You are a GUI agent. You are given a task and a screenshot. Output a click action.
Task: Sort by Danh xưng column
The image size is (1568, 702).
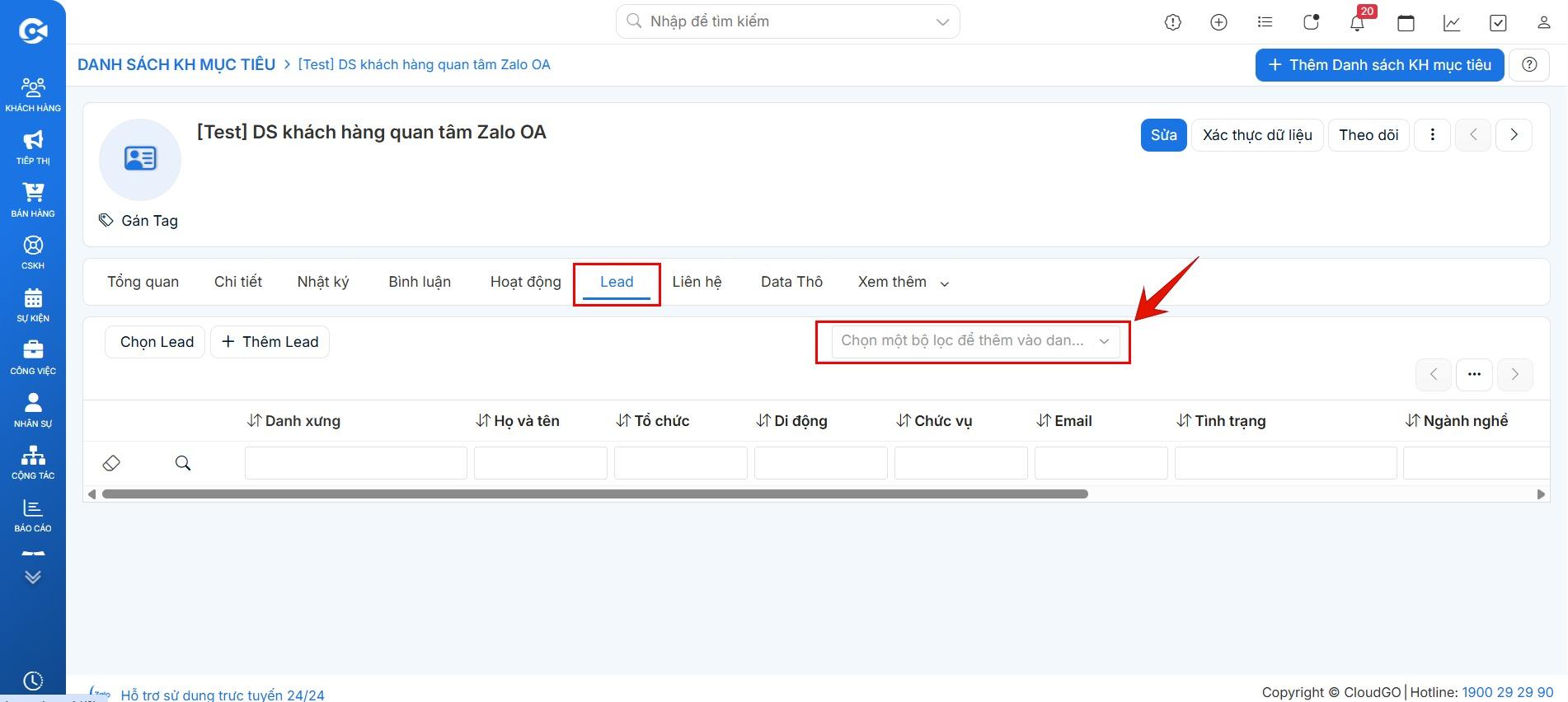(x=293, y=421)
